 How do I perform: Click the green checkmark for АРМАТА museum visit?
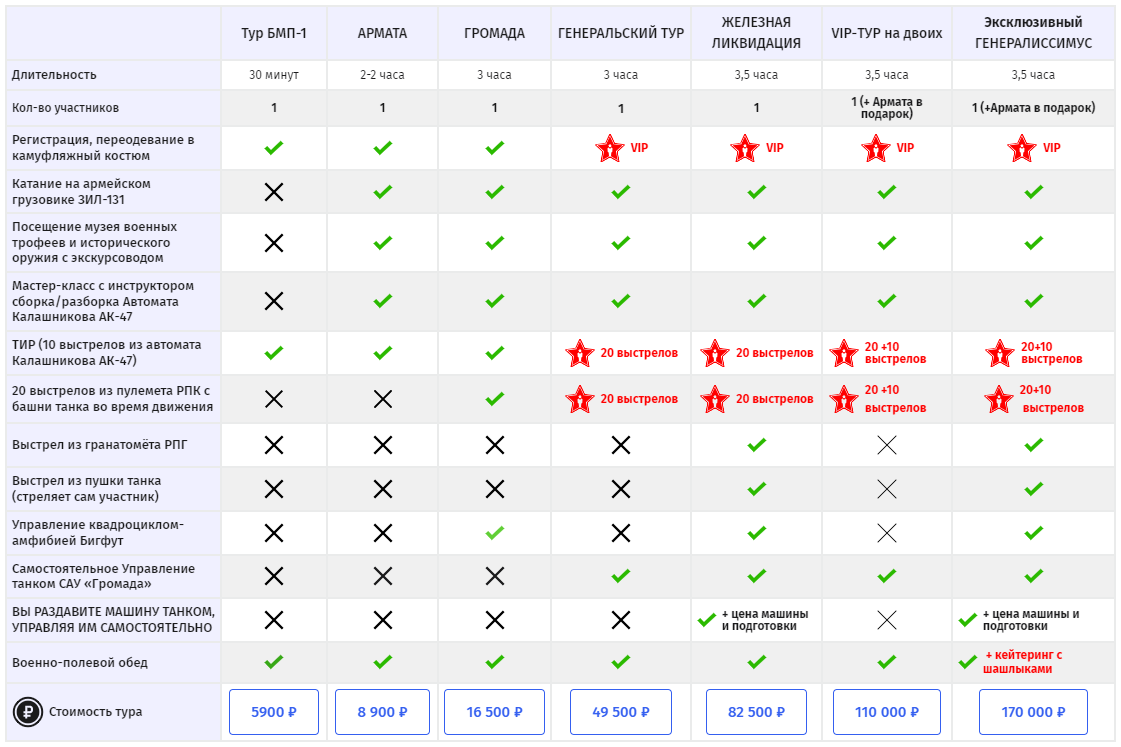(382, 242)
